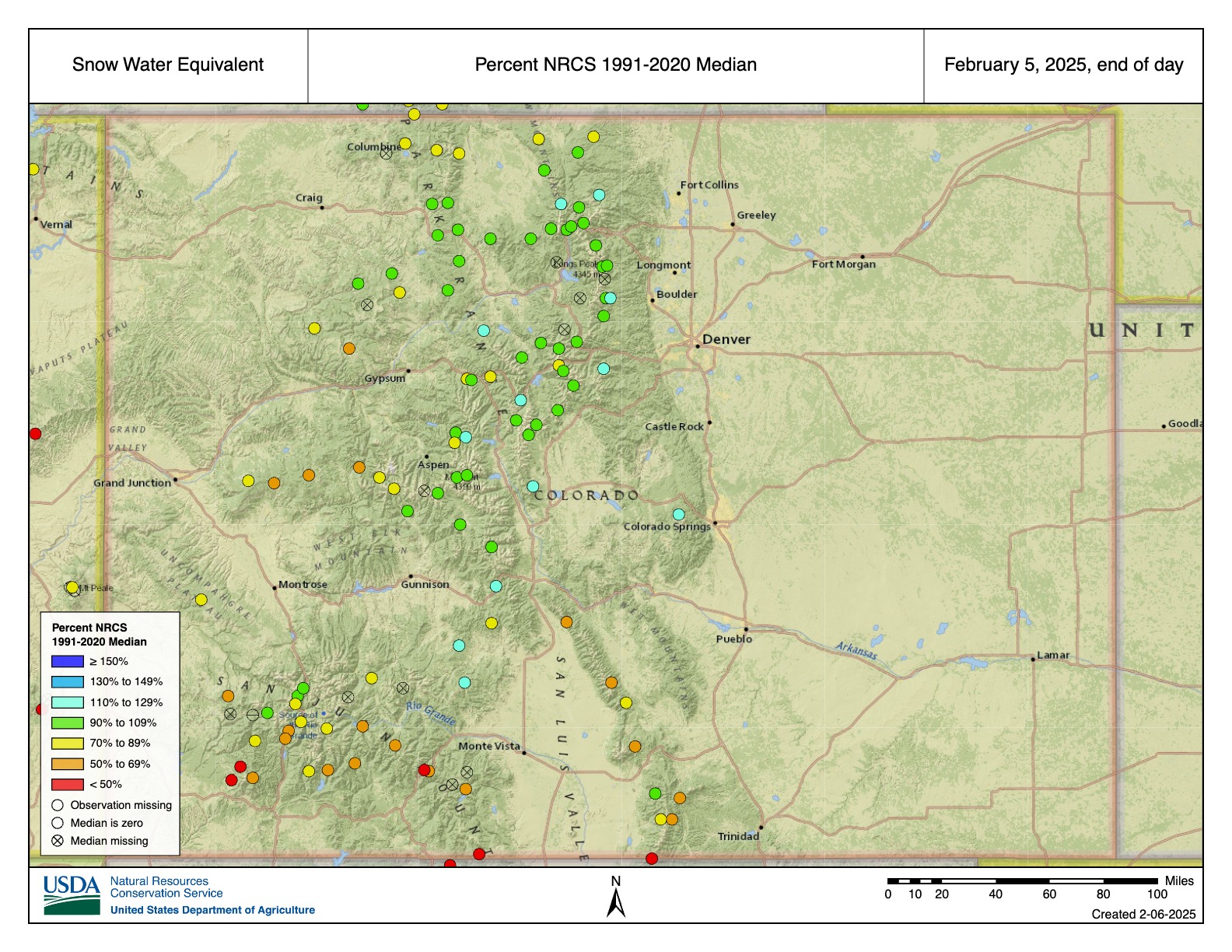Select the blue ≥ 150% legend swatch

(67, 661)
